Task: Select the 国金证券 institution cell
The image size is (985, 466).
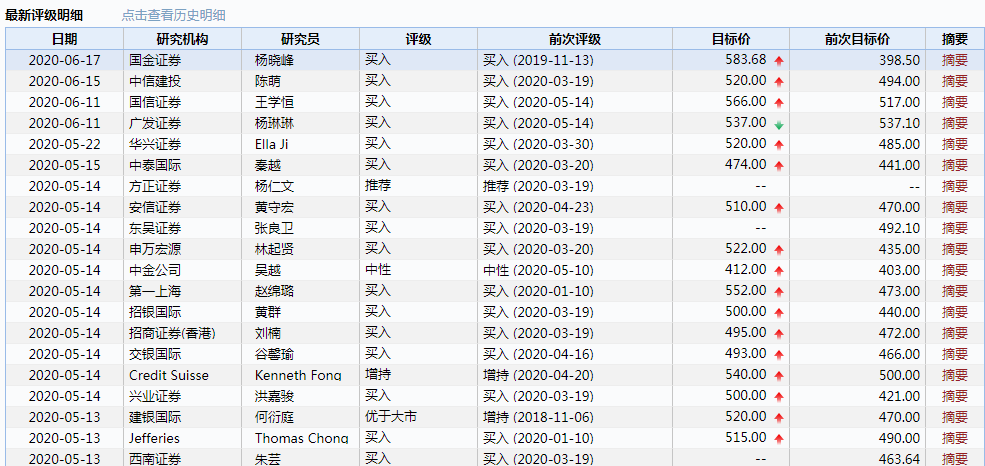Action: click(x=182, y=60)
